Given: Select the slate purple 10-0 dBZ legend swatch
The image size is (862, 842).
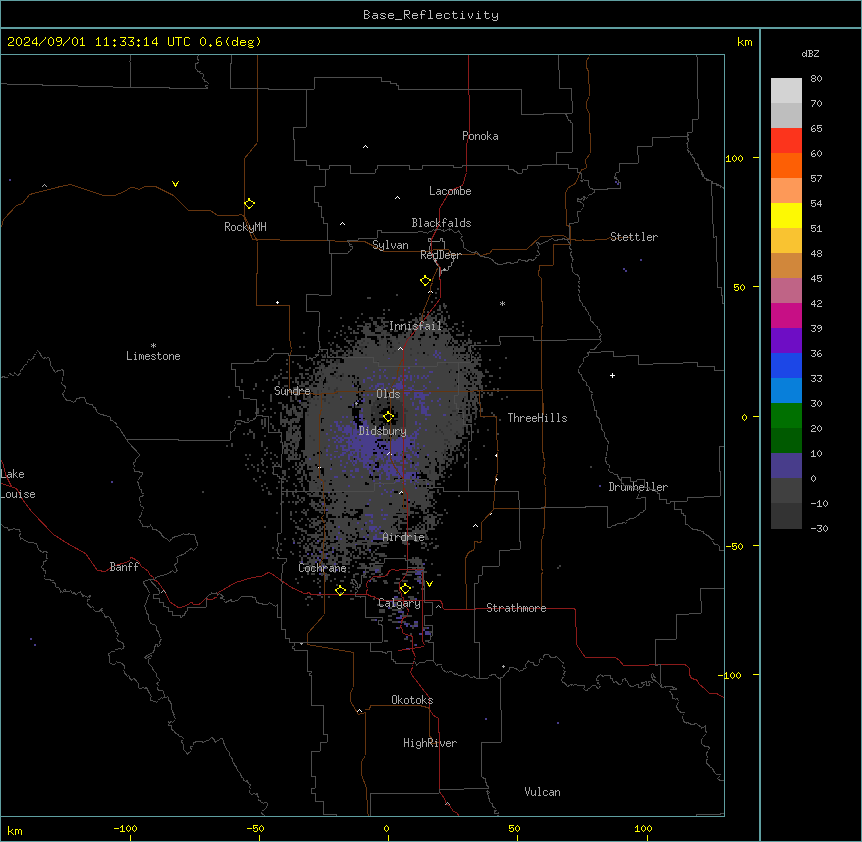Looking at the screenshot, I should point(786,466).
